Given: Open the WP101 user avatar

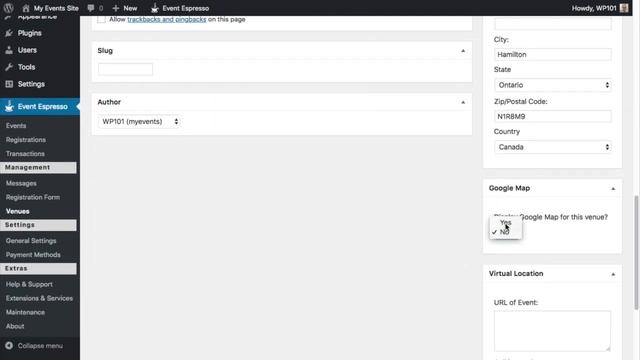Looking at the screenshot, I should [x=624, y=8].
